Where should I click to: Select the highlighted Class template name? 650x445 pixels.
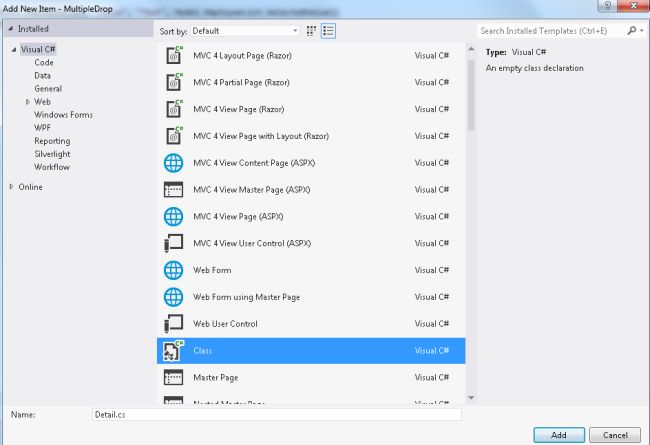point(202,350)
